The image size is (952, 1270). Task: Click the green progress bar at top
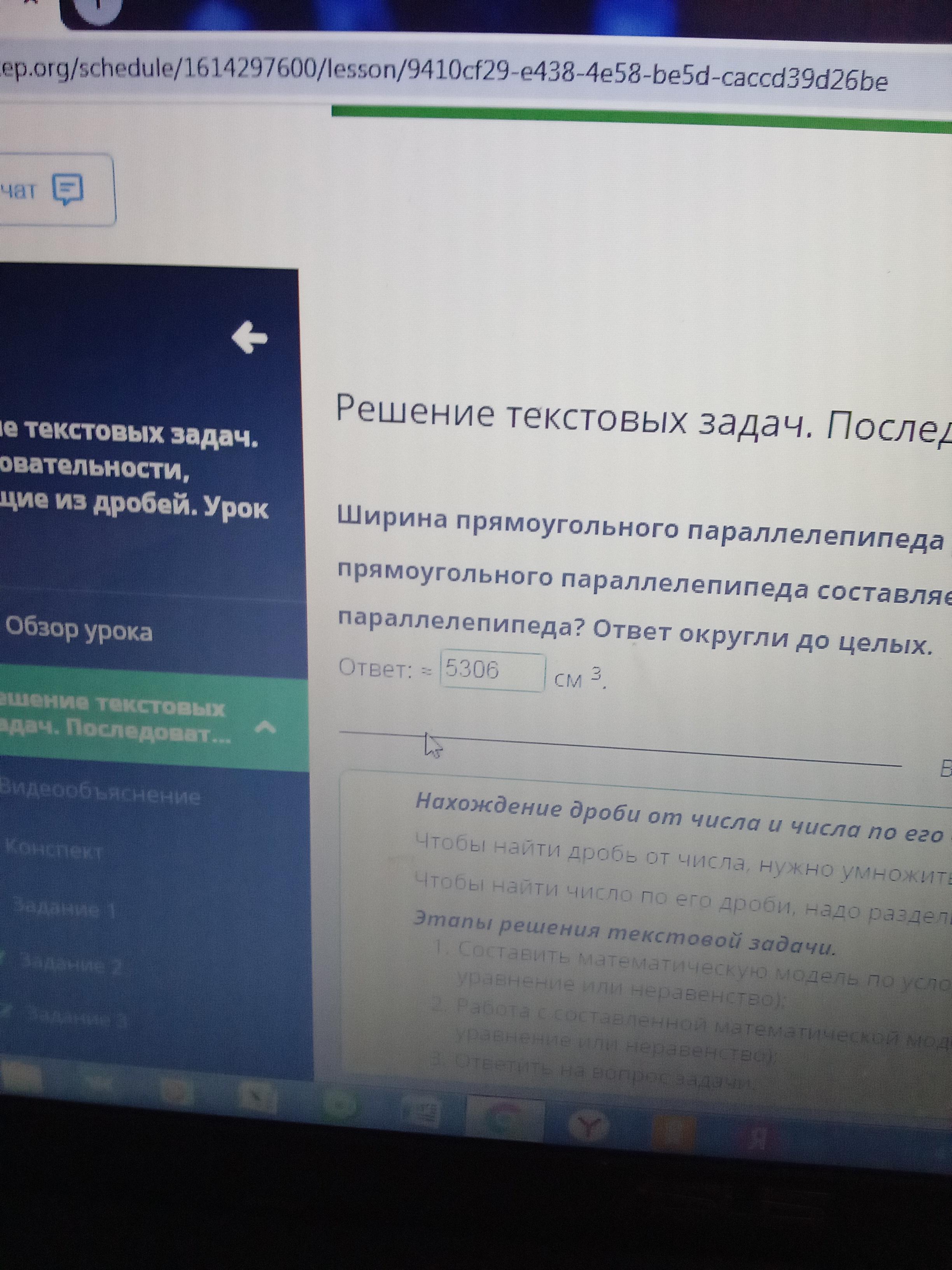coord(631,117)
